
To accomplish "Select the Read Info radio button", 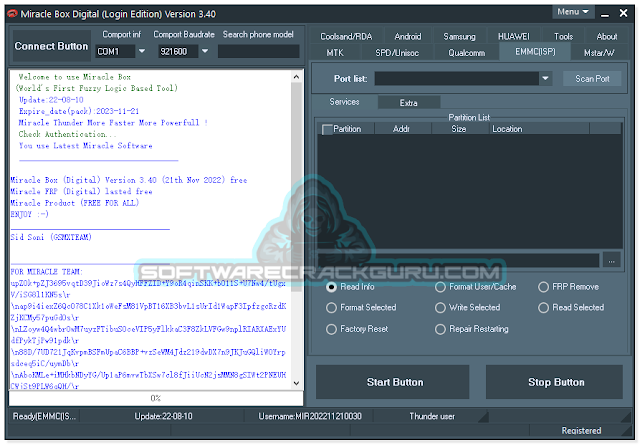I will click(x=350, y=287).
